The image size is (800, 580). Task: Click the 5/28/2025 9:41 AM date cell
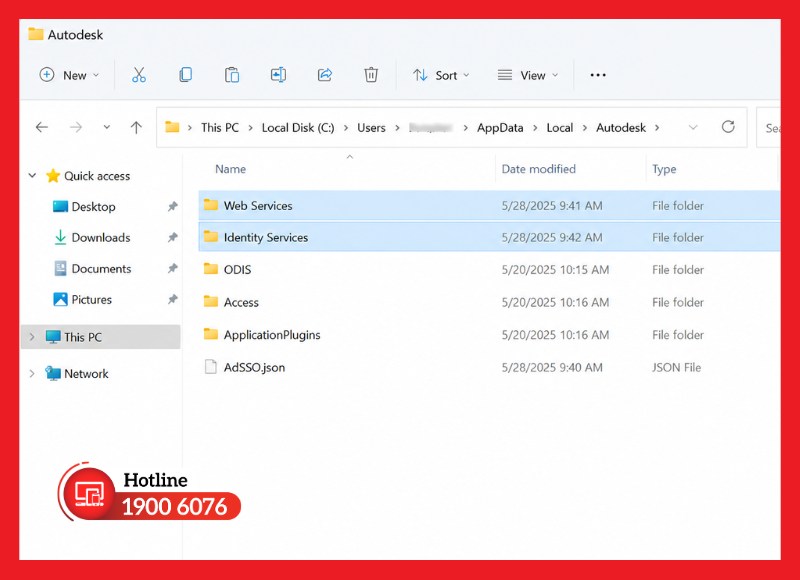coord(552,206)
